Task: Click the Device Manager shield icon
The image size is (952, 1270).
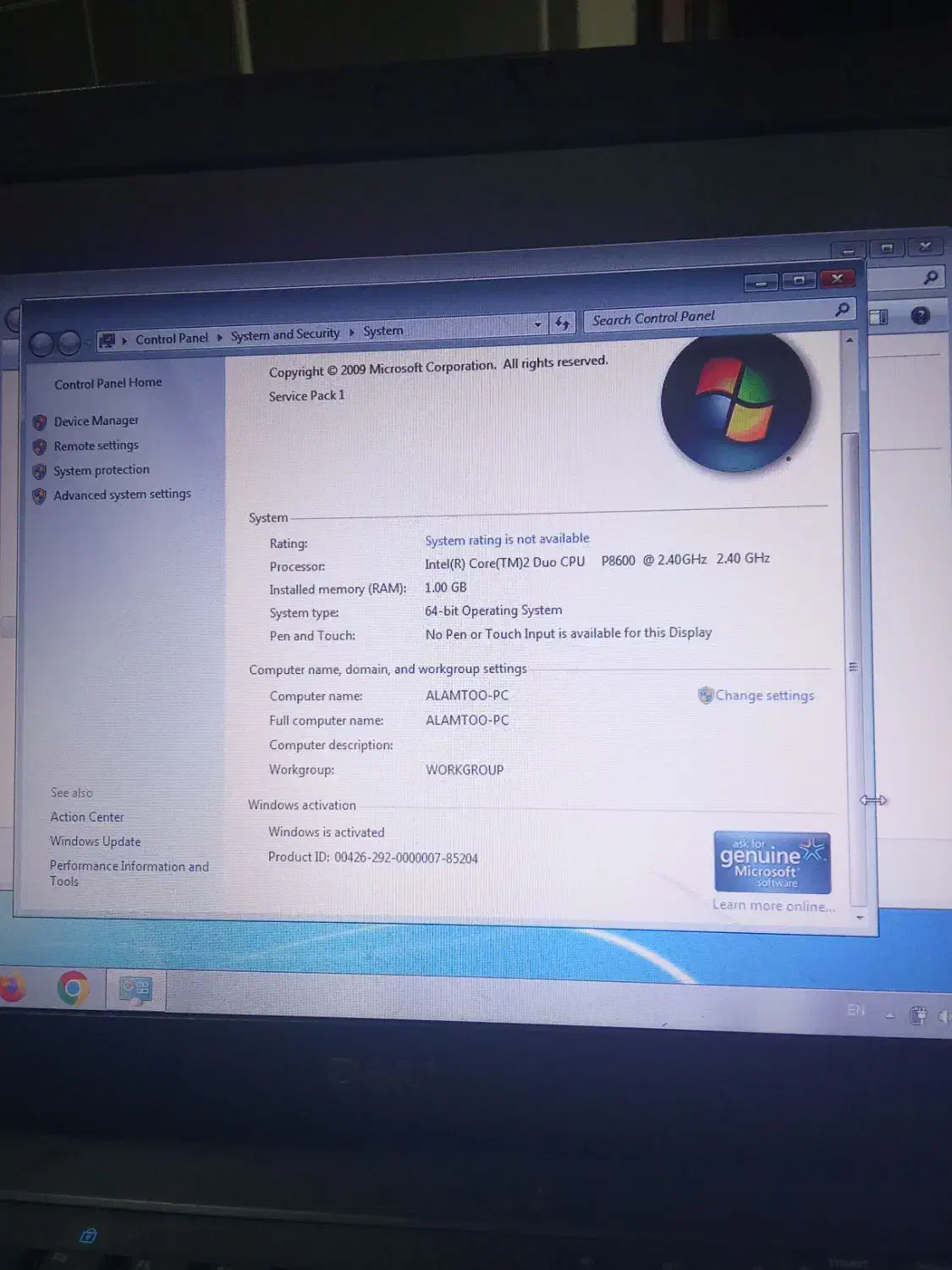Action: point(39,422)
